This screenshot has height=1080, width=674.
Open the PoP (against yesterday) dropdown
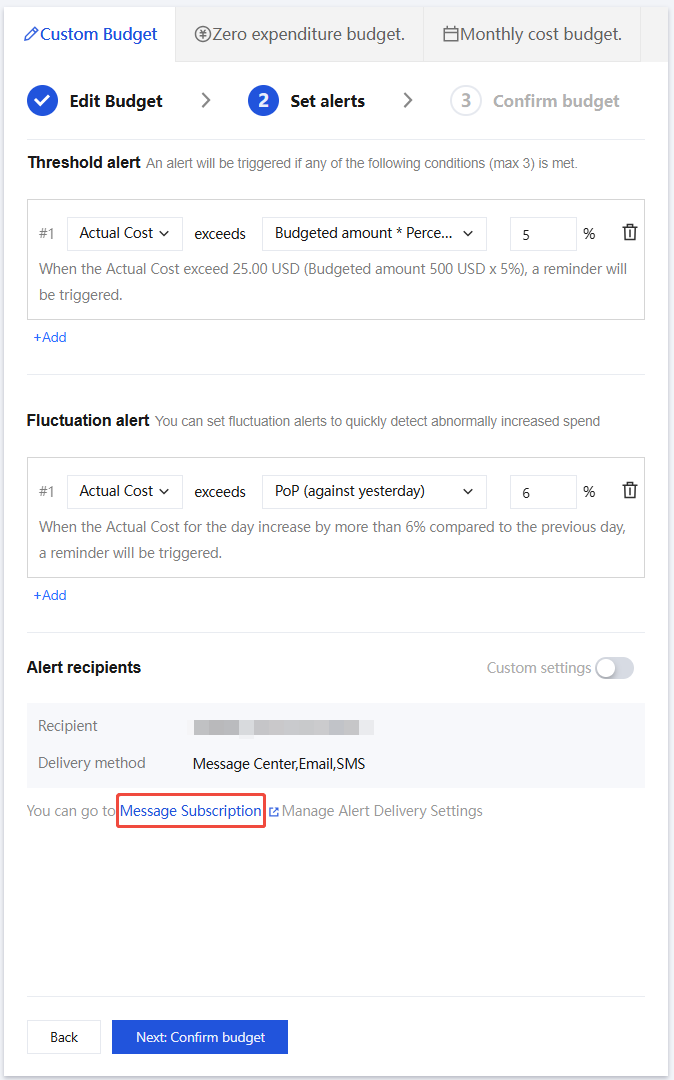click(374, 491)
